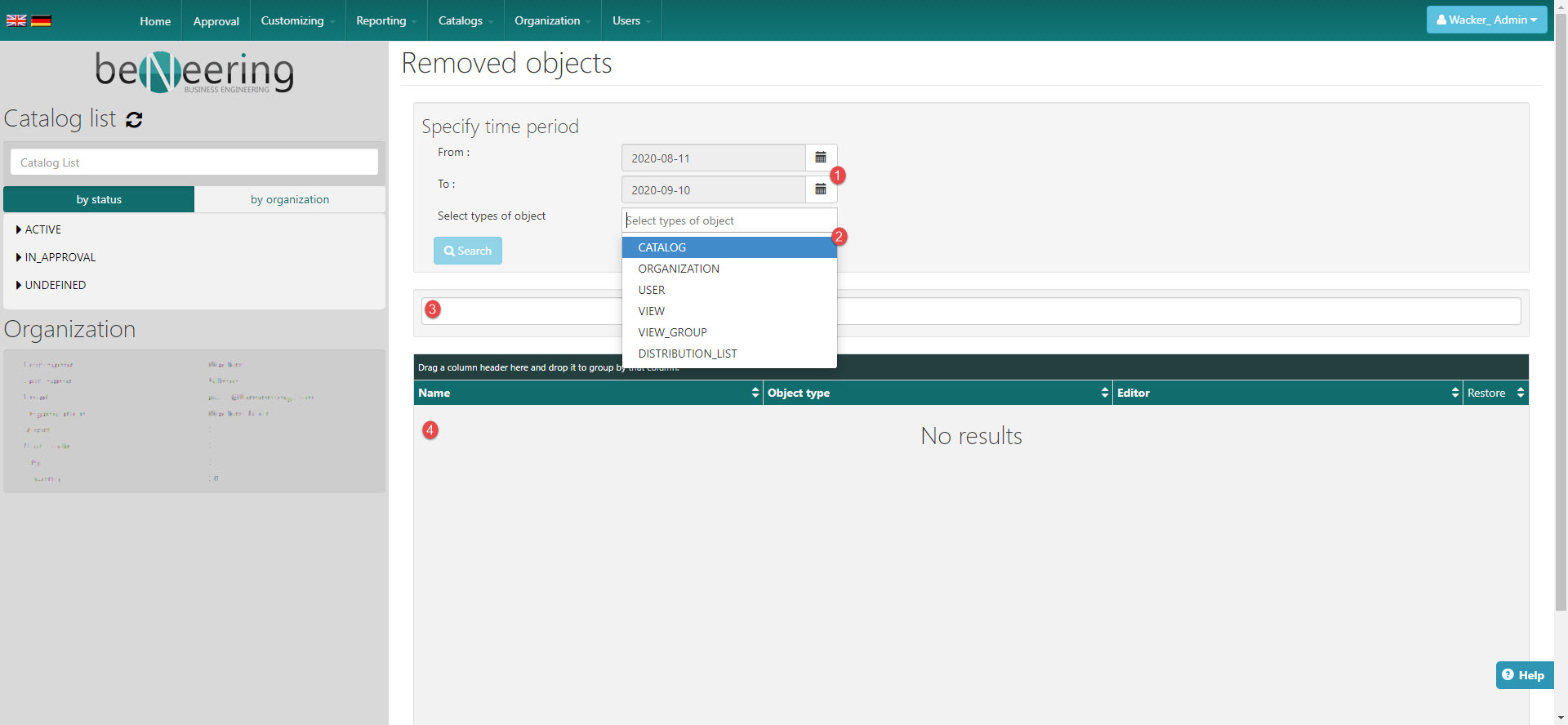This screenshot has width=1568, height=725.
Task: Click the Catalog List search field
Action: coord(194,162)
